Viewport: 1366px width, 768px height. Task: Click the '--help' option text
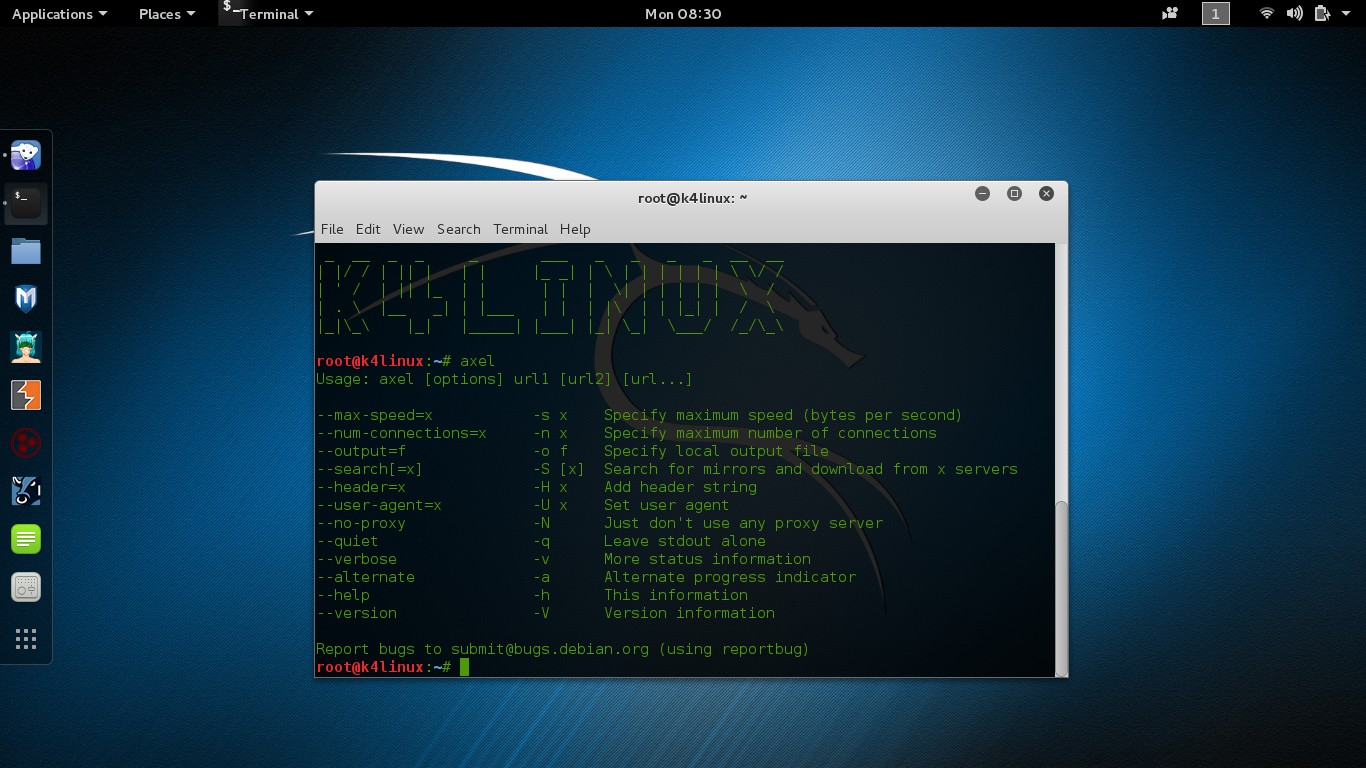[343, 595]
